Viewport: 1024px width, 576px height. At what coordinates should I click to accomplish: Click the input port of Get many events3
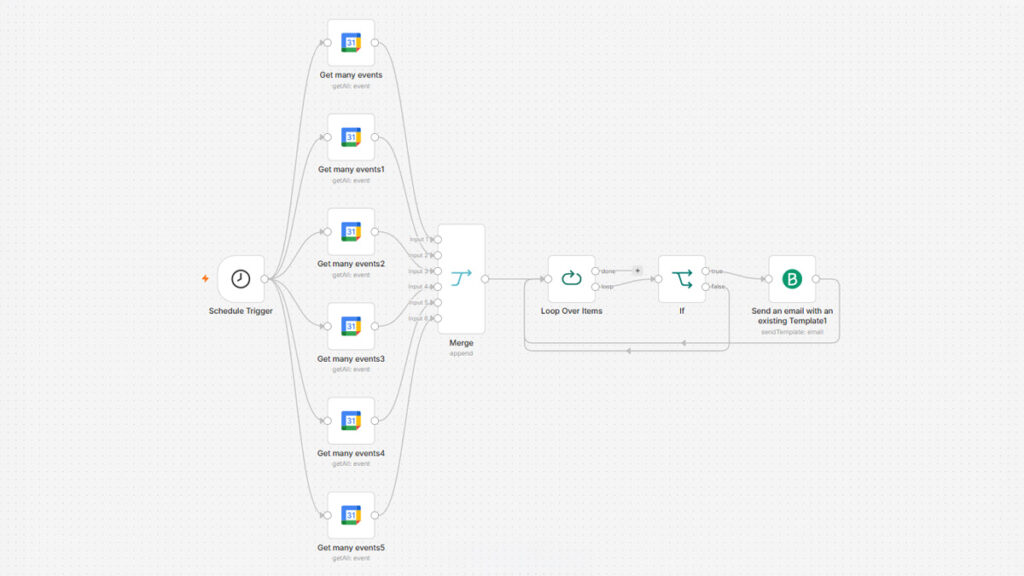327,326
